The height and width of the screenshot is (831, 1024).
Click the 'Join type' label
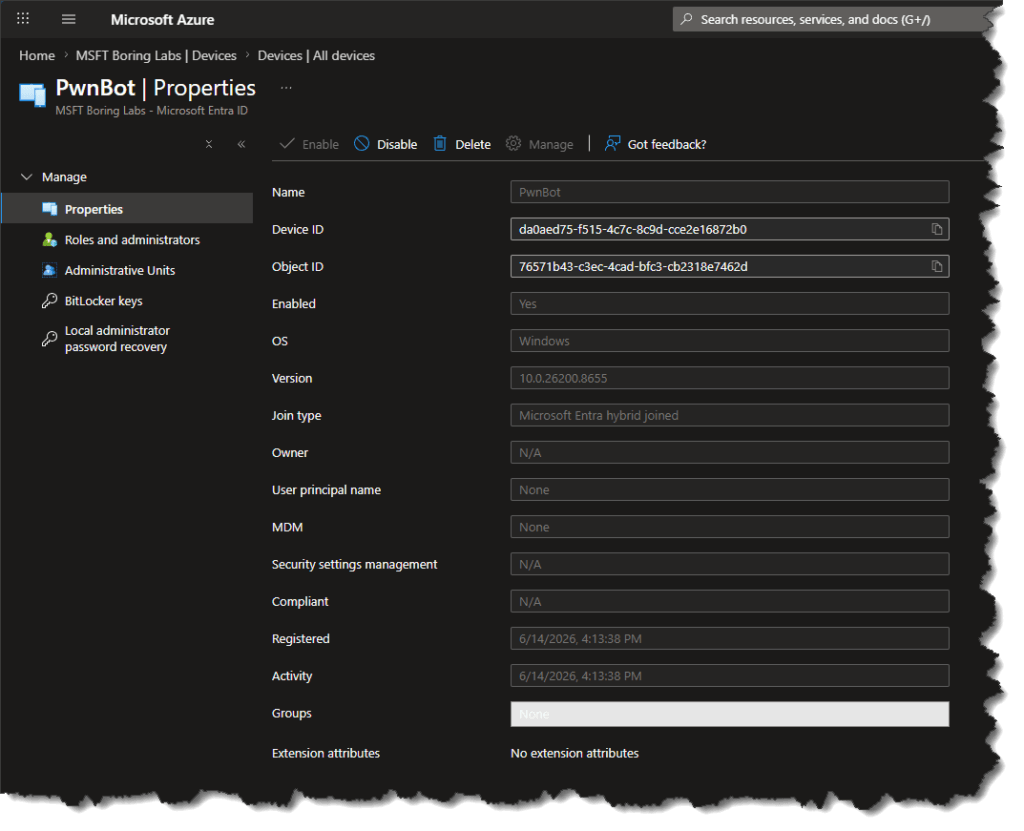coord(296,416)
